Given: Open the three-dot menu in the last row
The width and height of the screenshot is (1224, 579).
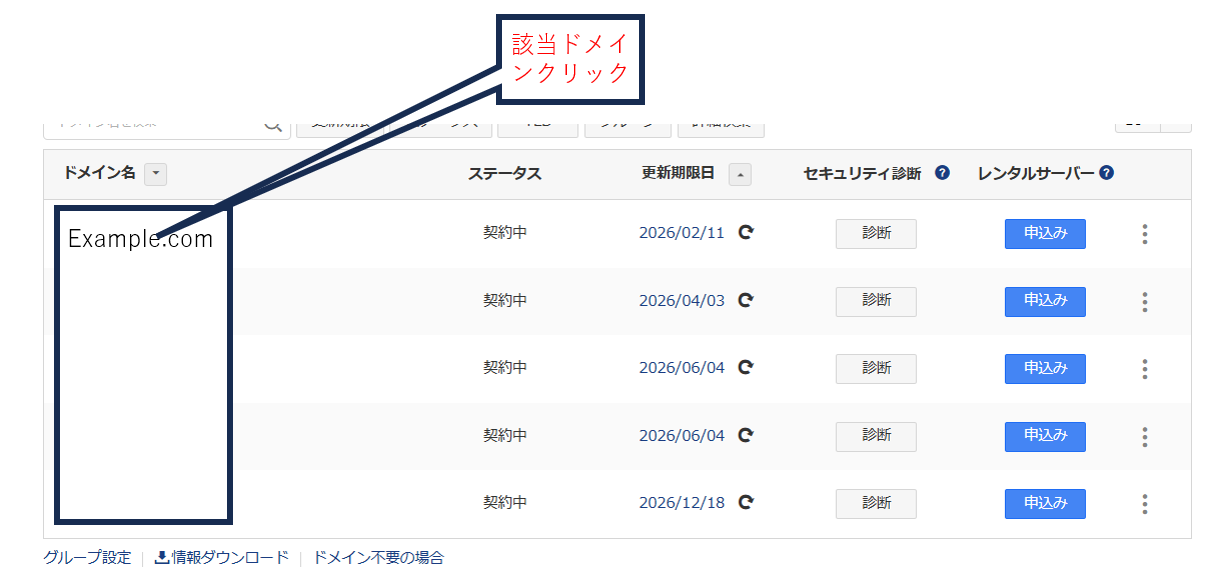Looking at the screenshot, I should (x=1144, y=504).
